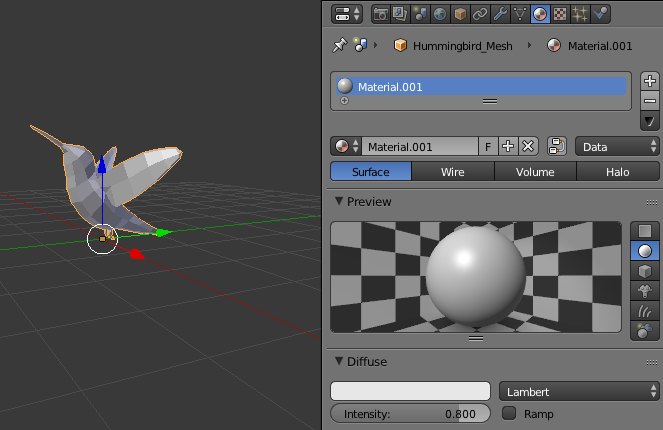The image size is (663, 430).
Task: Open the Object properties tab
Action: coord(460,14)
